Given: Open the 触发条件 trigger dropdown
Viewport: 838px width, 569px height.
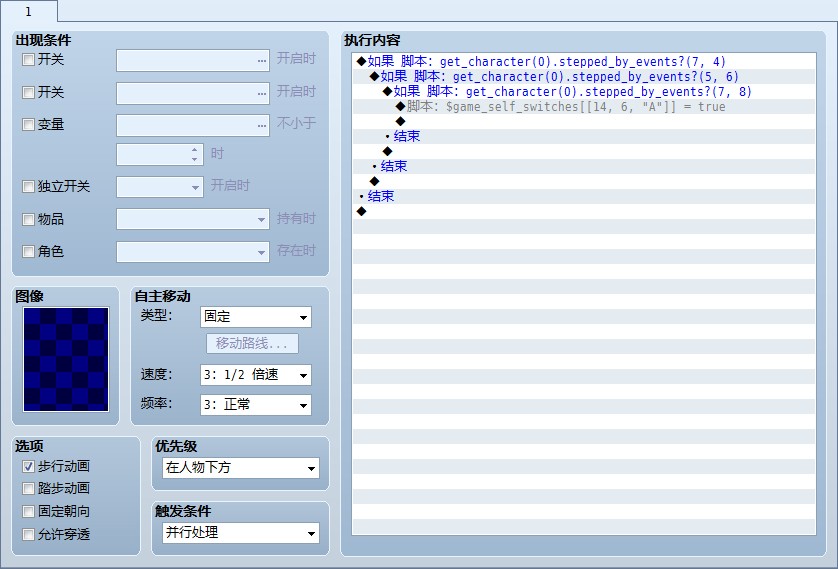Looking at the screenshot, I should point(240,533).
